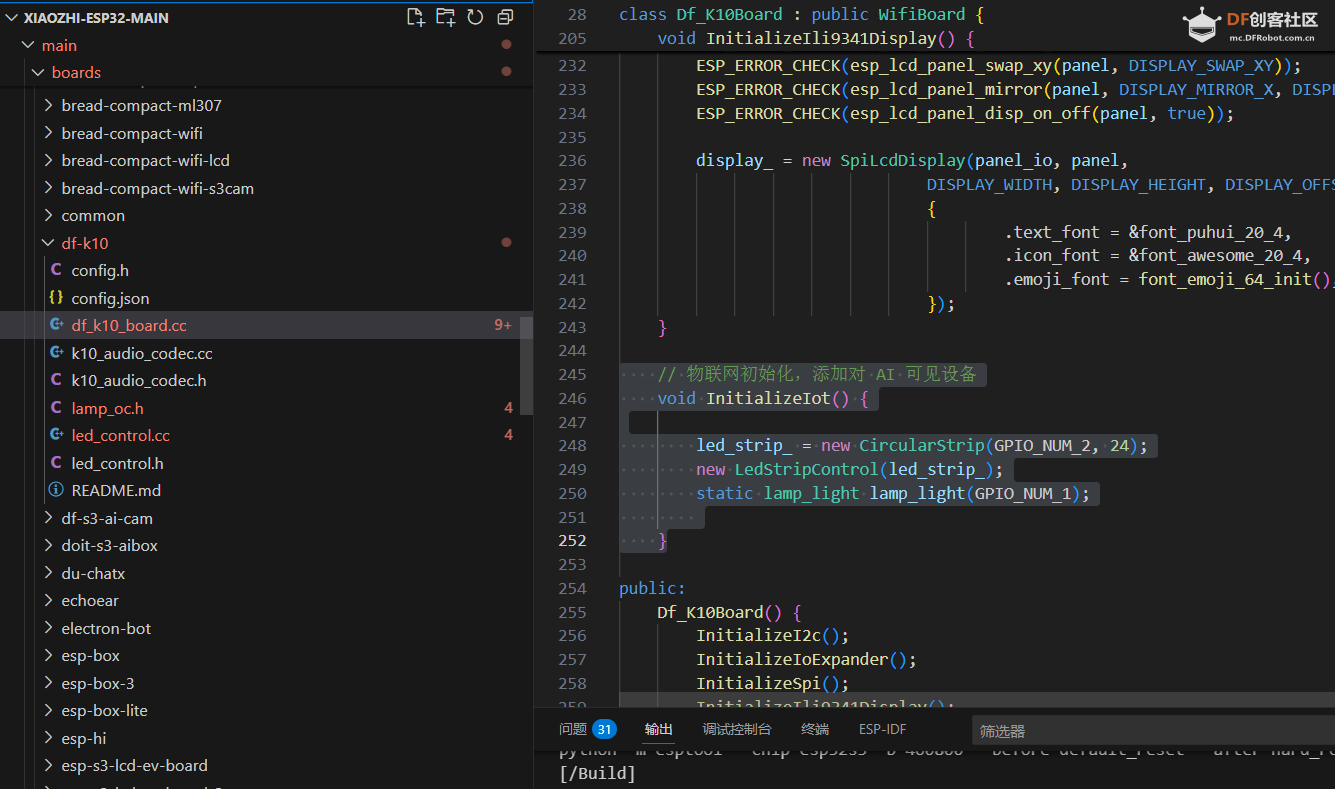Collapse the df-k10 folder
The image size is (1335, 789).
tap(49, 243)
